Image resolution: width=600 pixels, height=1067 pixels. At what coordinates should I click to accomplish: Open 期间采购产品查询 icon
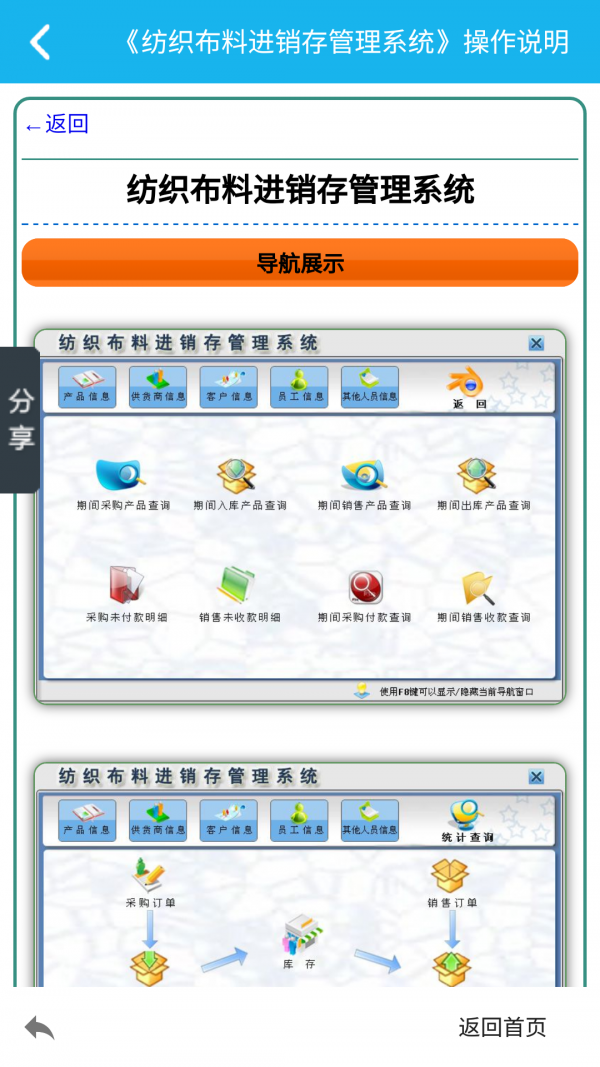tap(123, 485)
